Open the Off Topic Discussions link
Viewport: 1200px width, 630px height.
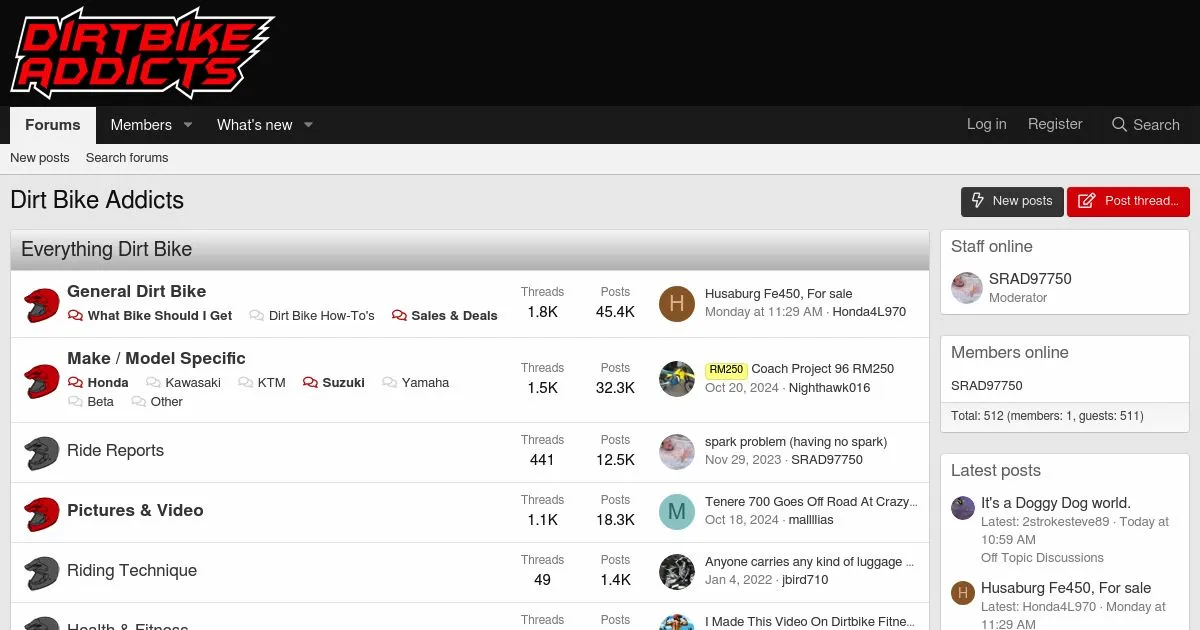pos(1042,558)
